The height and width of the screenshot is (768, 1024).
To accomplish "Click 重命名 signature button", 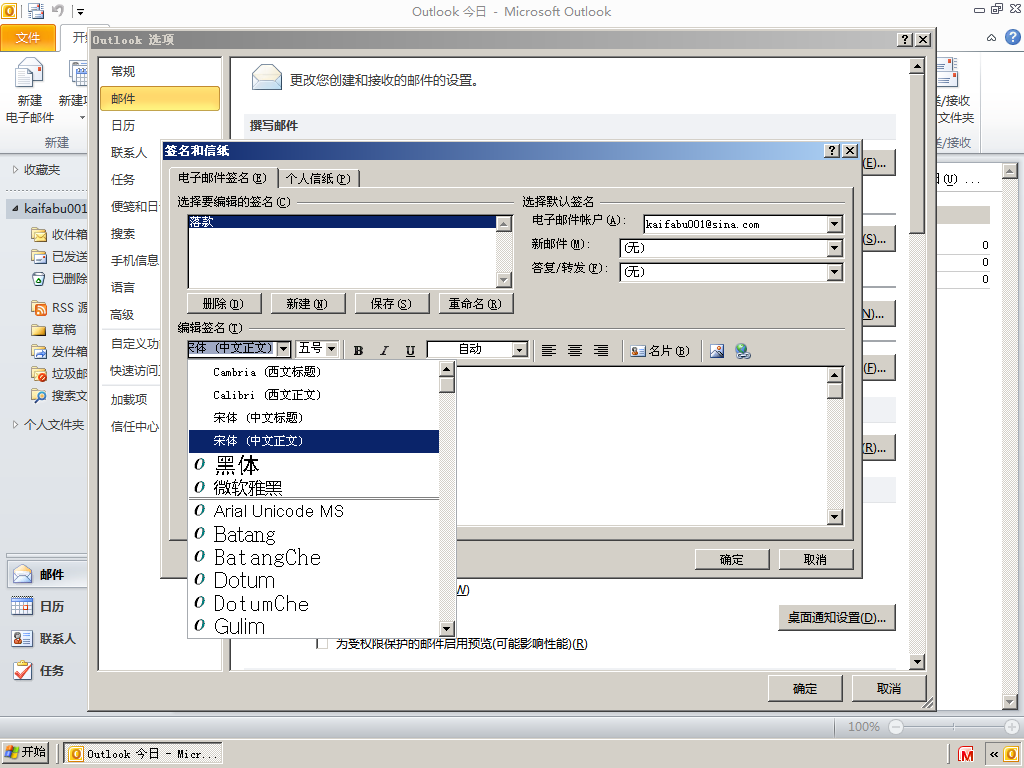I will [475, 304].
